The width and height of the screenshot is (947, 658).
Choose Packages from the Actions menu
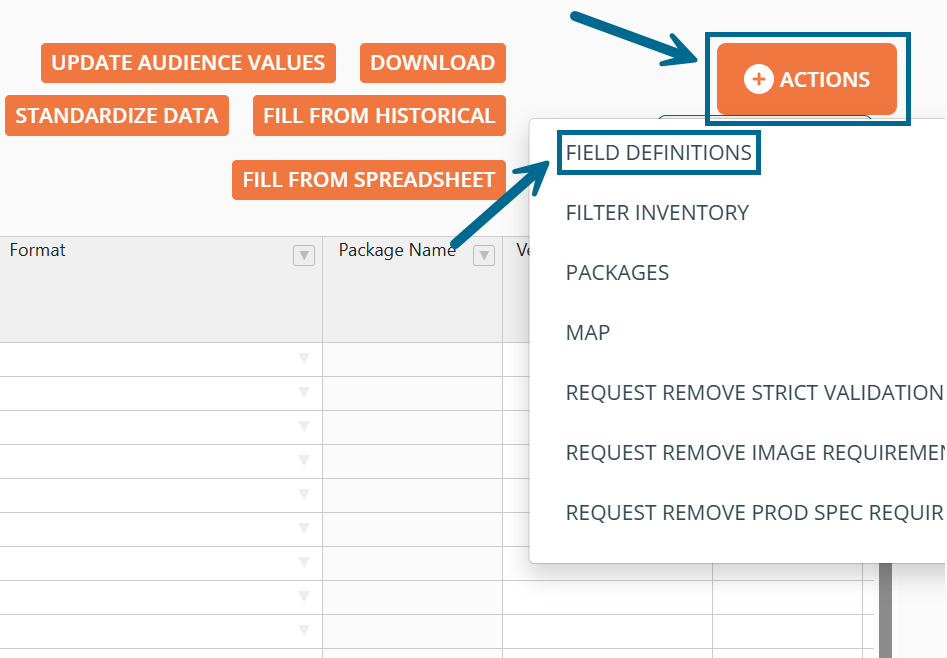pos(617,273)
